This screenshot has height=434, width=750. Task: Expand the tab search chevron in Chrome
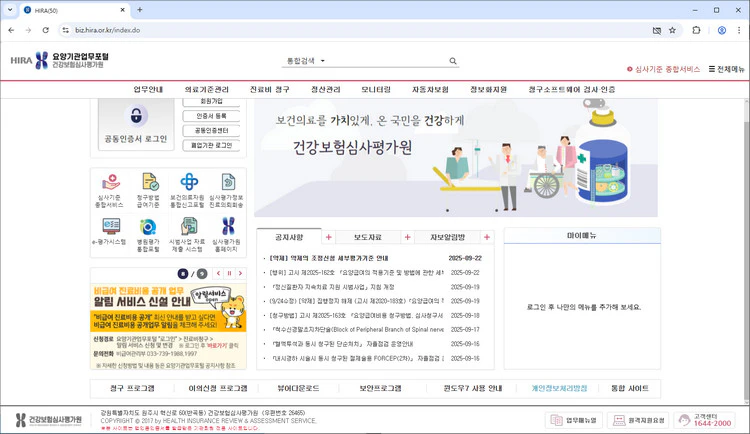pos(10,10)
